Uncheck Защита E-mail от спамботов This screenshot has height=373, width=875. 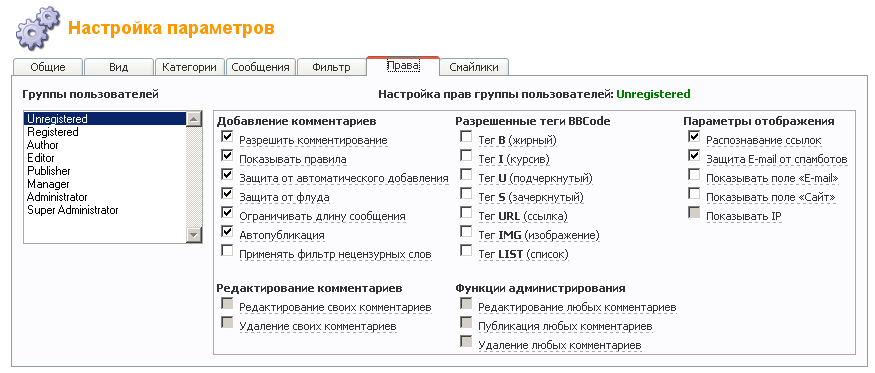click(x=694, y=156)
